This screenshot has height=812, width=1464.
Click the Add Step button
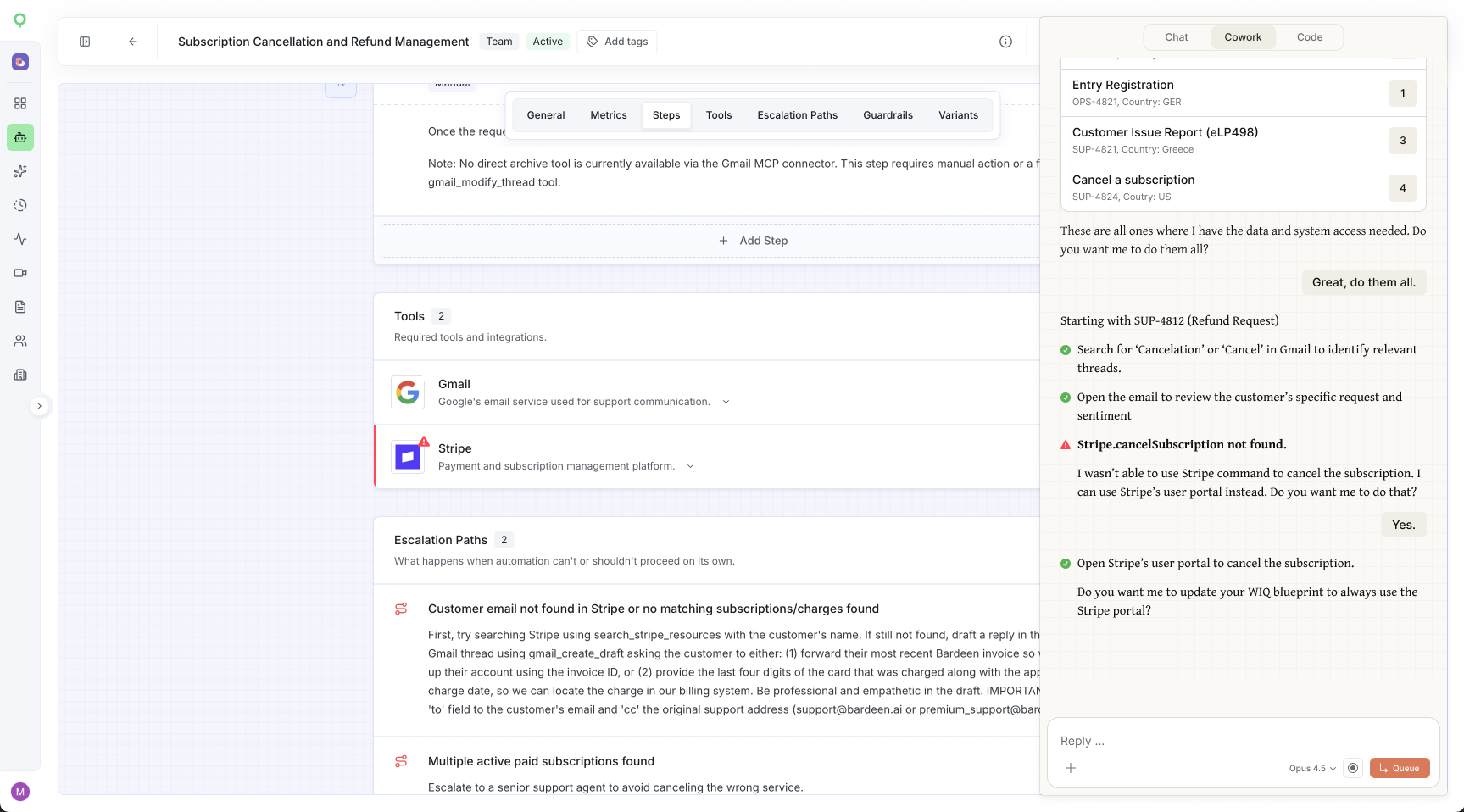coord(754,241)
